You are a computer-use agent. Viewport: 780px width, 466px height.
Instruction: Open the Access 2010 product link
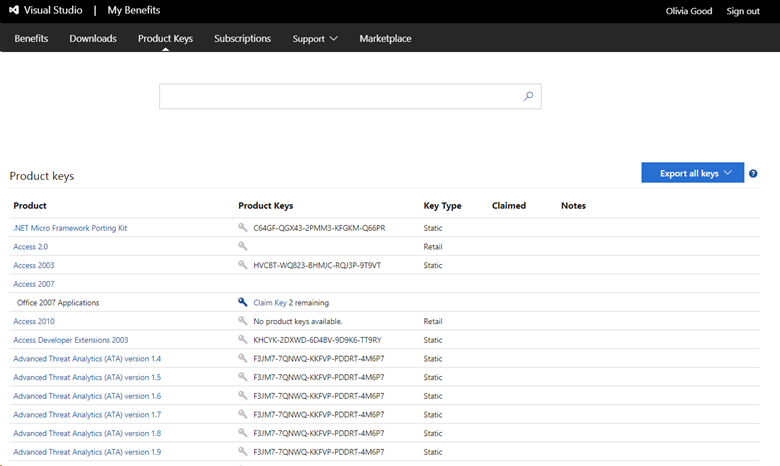click(x=34, y=321)
